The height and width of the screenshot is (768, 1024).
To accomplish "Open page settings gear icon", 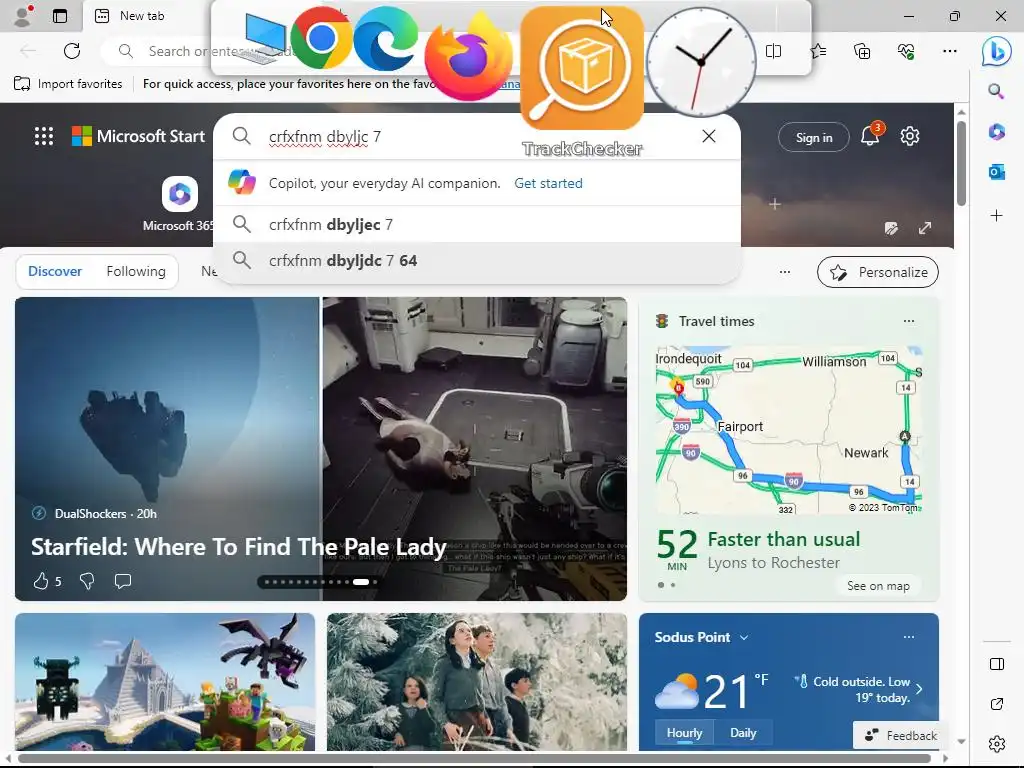I will tap(910, 136).
